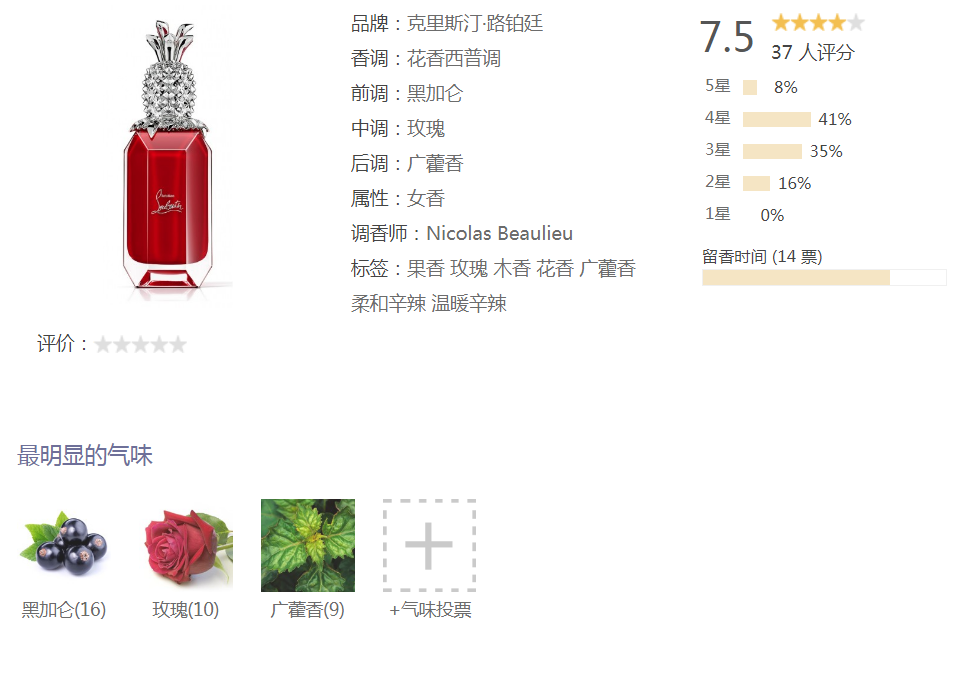Open fragrance family 花香西普调 link
The height and width of the screenshot is (677, 956).
454,59
